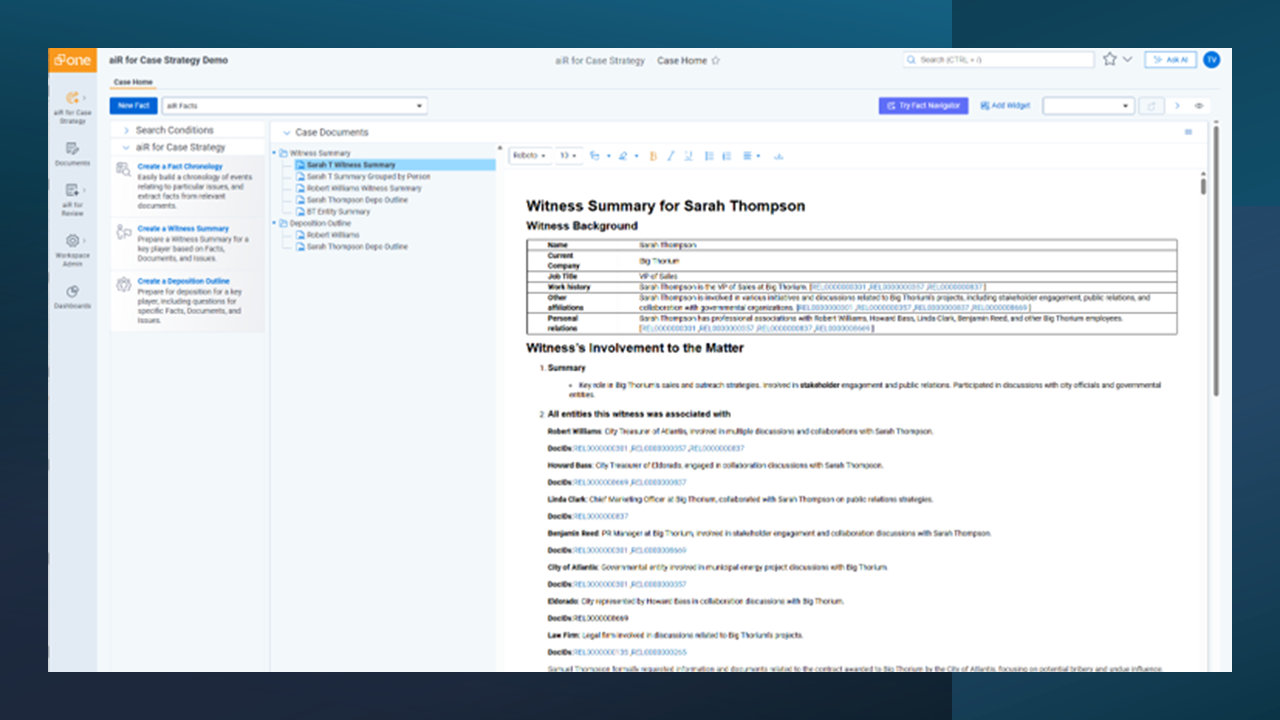The width and height of the screenshot is (1280, 720).
Task: Open the Roboto font dropdown
Action: pyautogui.click(x=529, y=156)
